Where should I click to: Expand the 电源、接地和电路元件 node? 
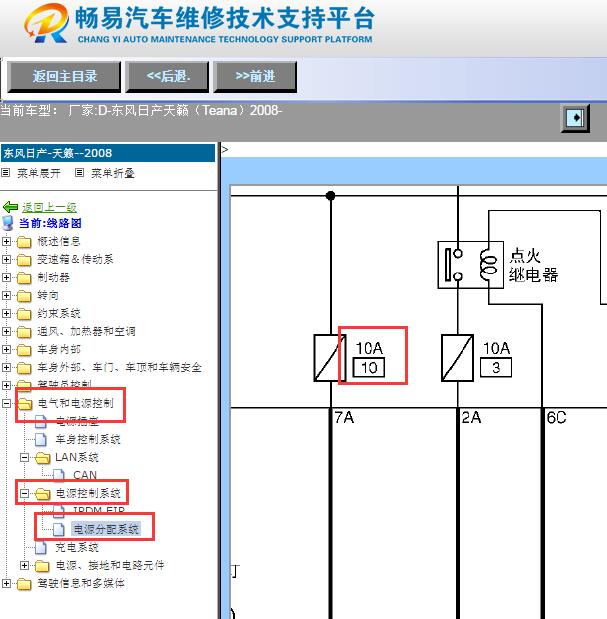(24, 566)
